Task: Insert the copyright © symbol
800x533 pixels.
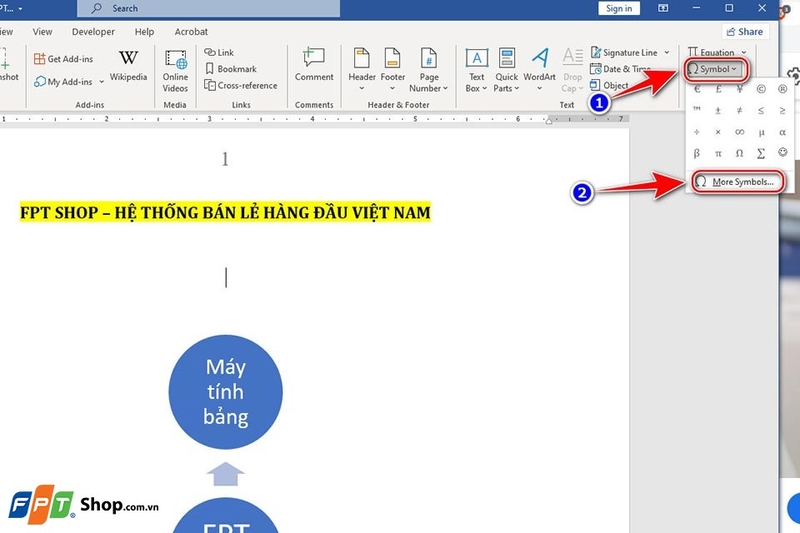Action: click(761, 89)
